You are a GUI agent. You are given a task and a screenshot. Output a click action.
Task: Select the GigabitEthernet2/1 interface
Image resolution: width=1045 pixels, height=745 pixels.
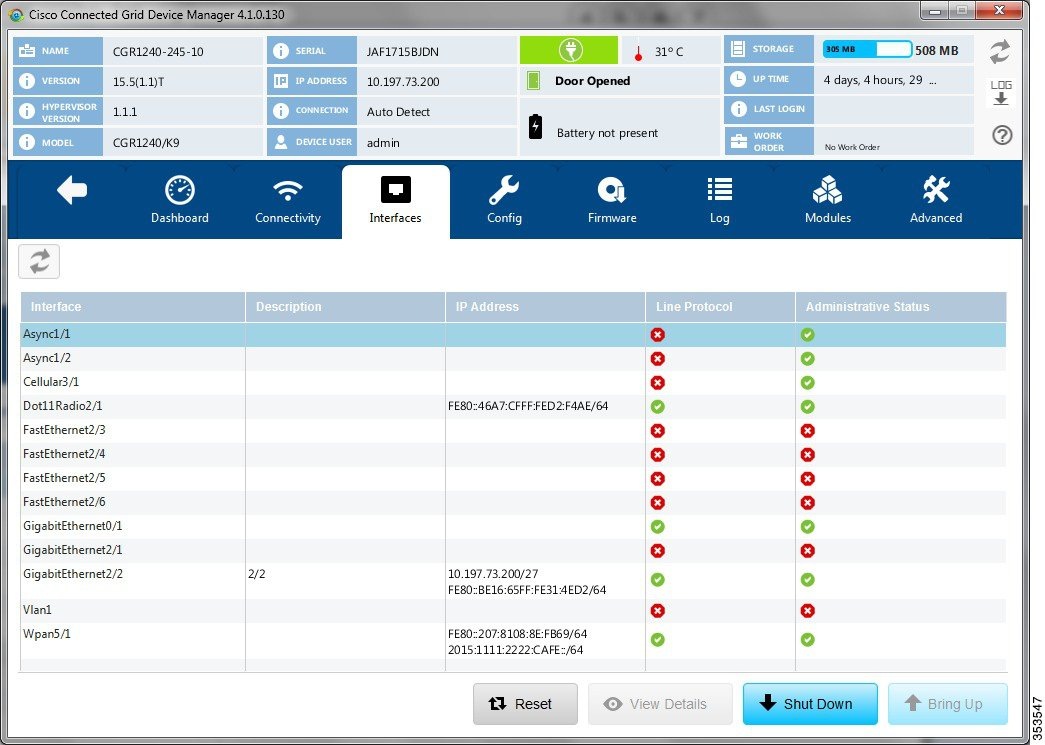click(513, 550)
